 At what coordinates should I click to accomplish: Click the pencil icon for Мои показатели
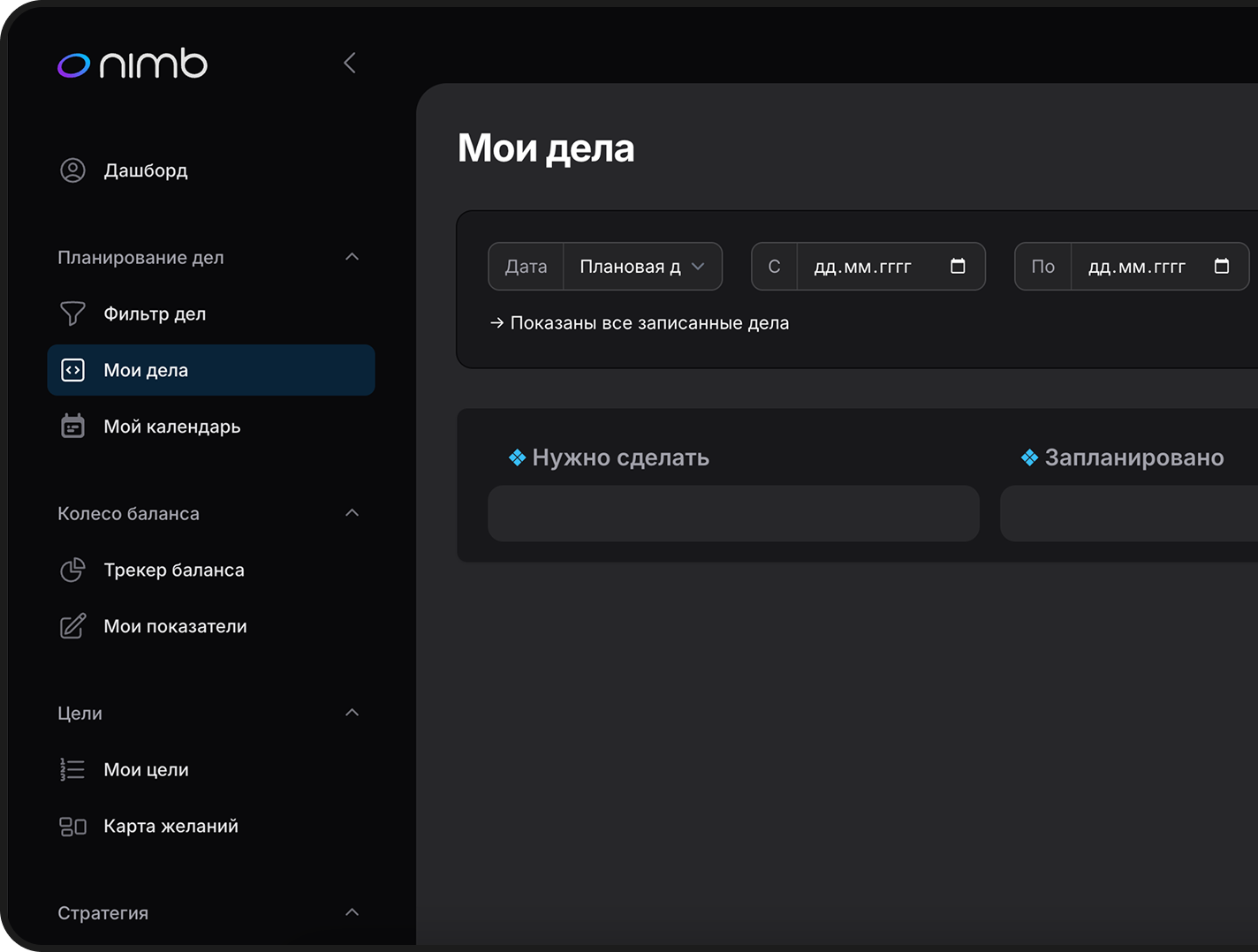[x=72, y=626]
